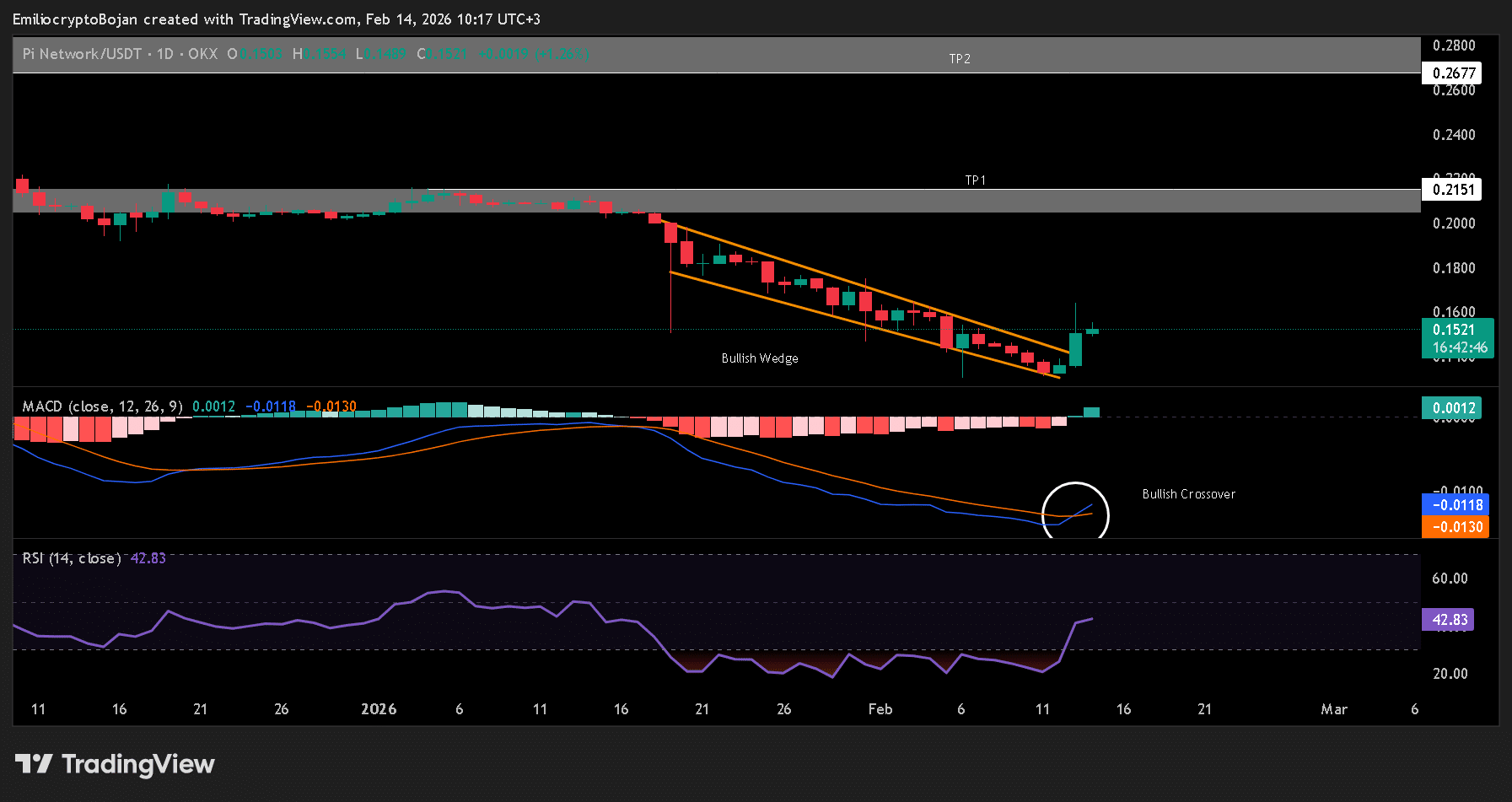
Task: Click the TradingView wordmark text at bottom
Action: (x=138, y=764)
